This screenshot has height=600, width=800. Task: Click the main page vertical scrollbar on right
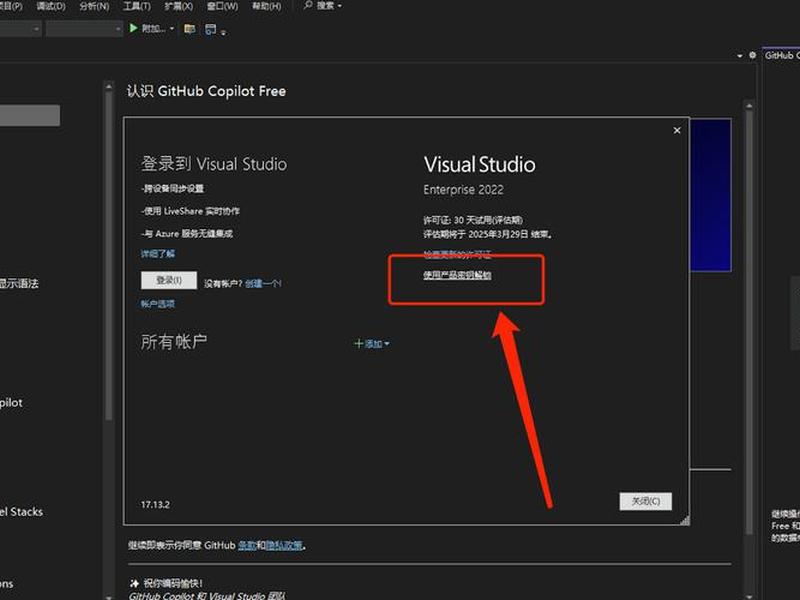pyautogui.click(x=749, y=321)
